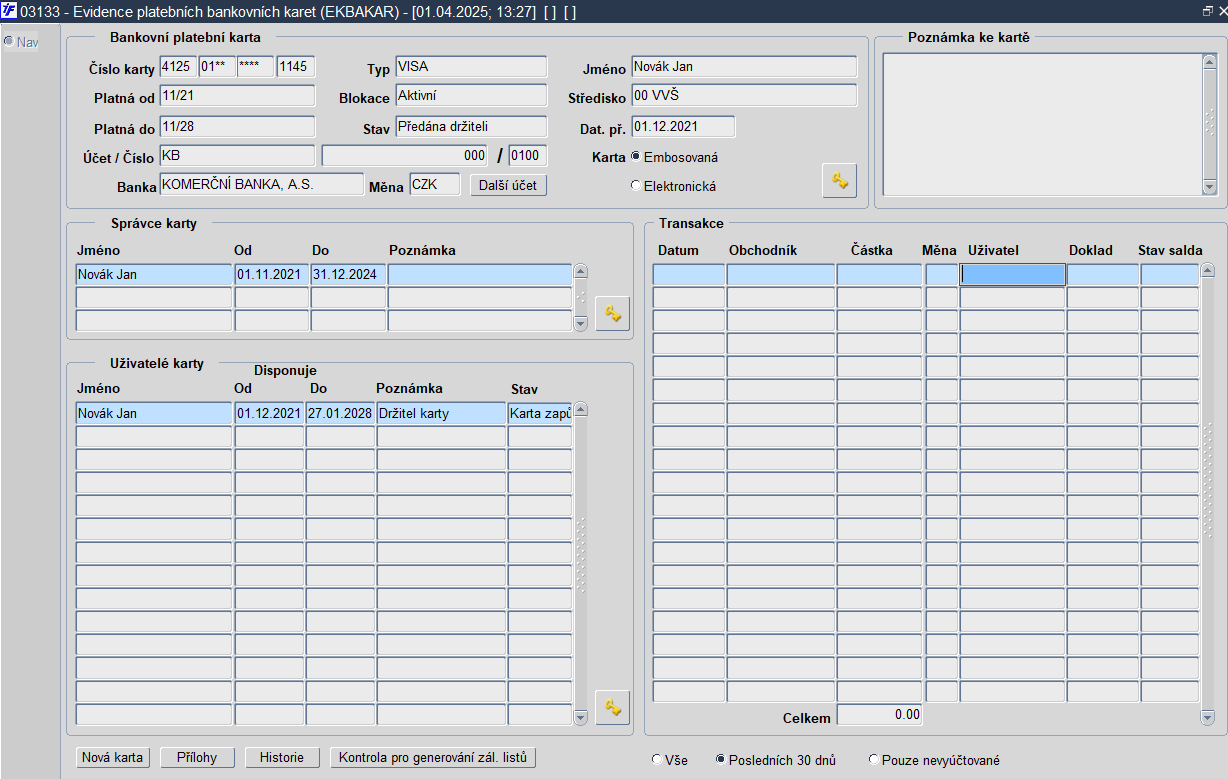Click the Dat. př. field 01.12.2021
Viewport: 1228px width, 779px height.
[683, 127]
